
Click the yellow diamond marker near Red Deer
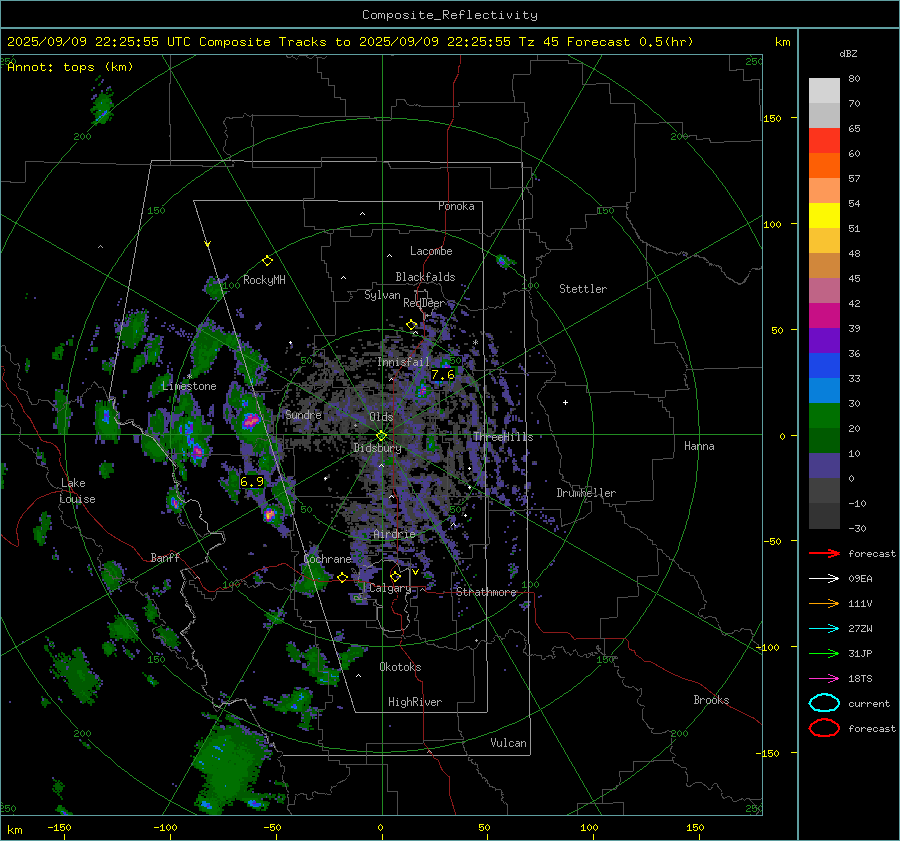tap(412, 325)
